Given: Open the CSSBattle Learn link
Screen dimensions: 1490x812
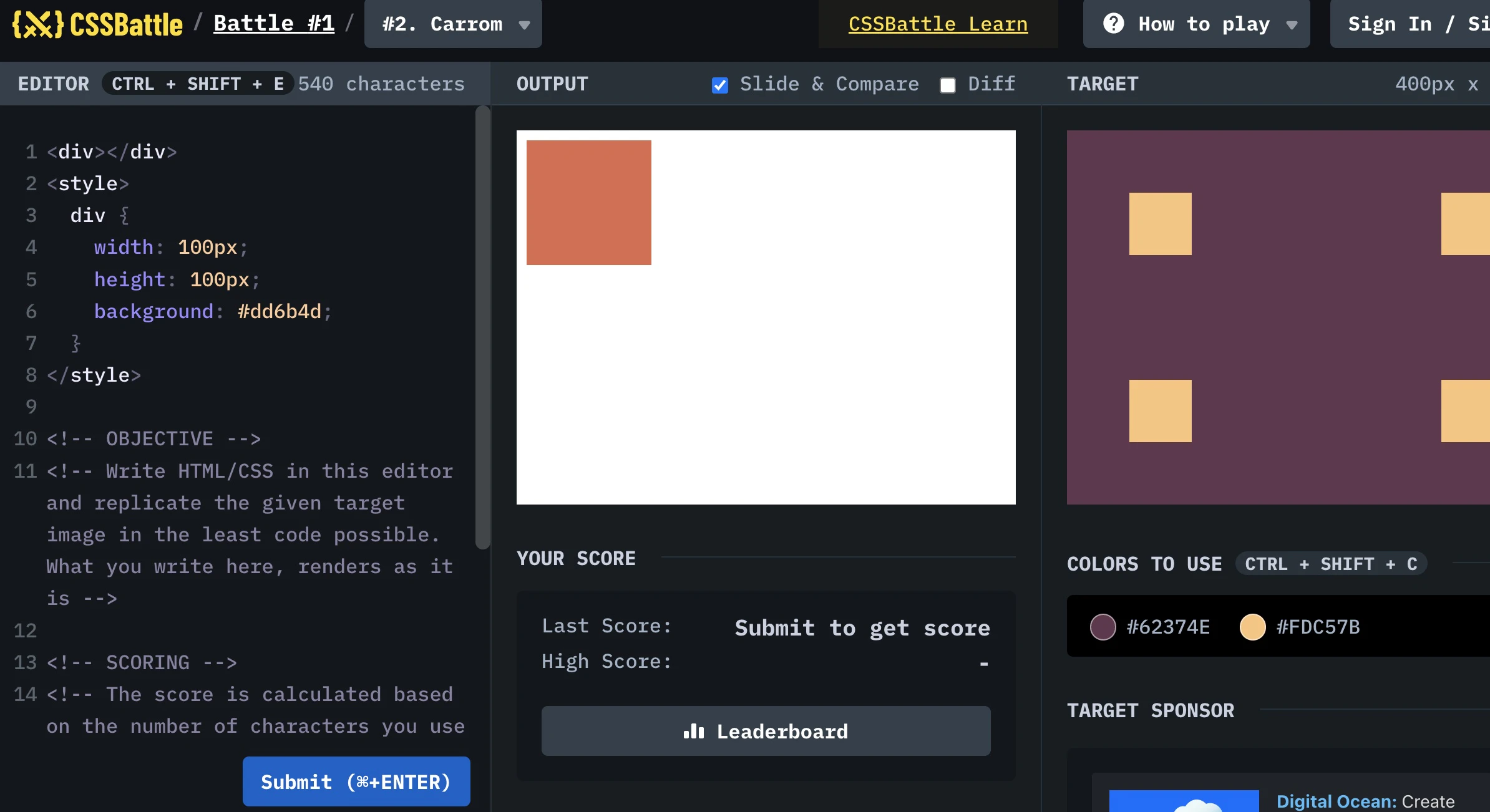Looking at the screenshot, I should pyautogui.click(x=938, y=24).
